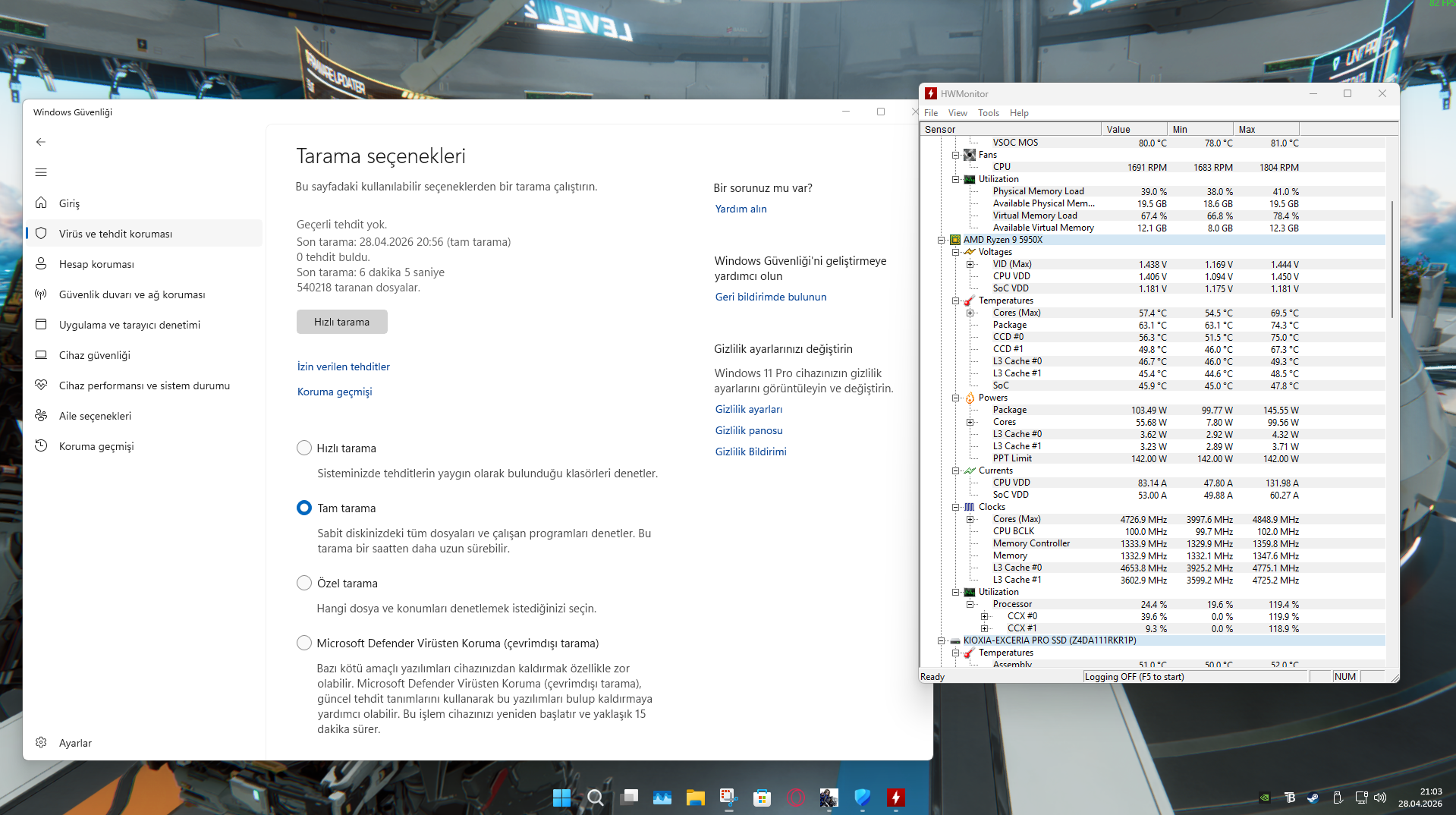Open the Hesap koruması person icon
Viewport: 1456px width, 815px height.
point(41,263)
